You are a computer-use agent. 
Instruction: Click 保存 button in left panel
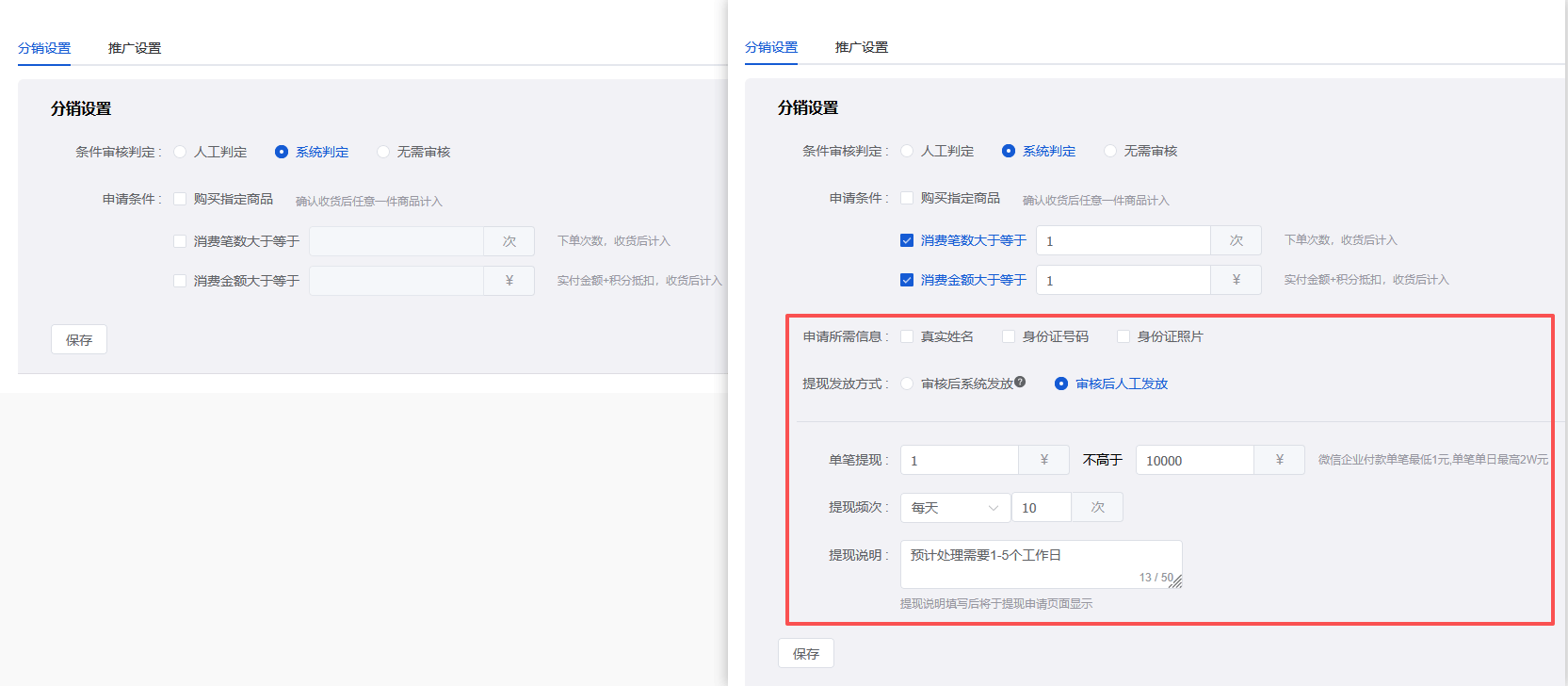pyautogui.click(x=79, y=339)
